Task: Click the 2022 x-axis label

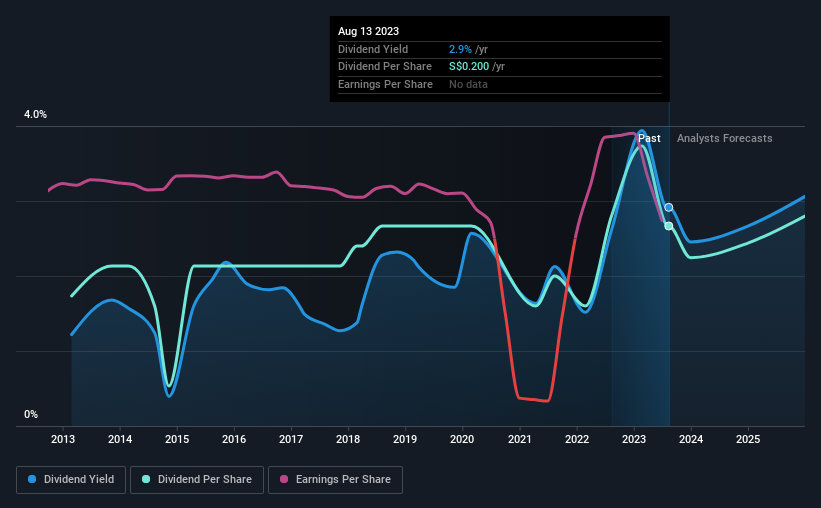Action: click(x=577, y=439)
